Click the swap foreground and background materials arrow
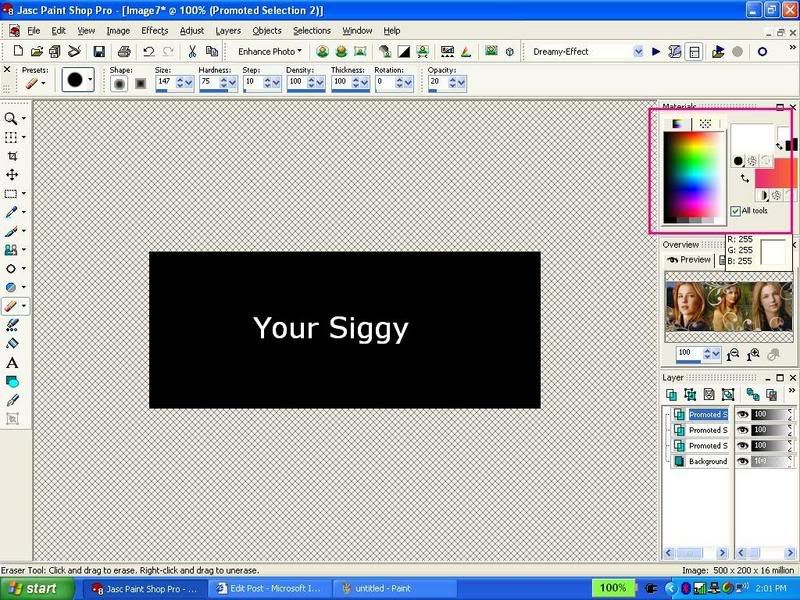Image resolution: width=800 pixels, height=600 pixels. click(x=745, y=178)
